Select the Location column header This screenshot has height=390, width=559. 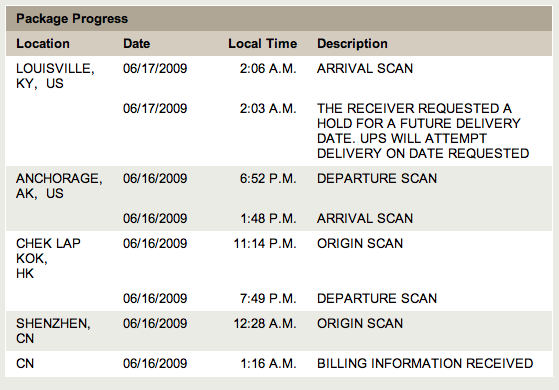[x=43, y=43]
